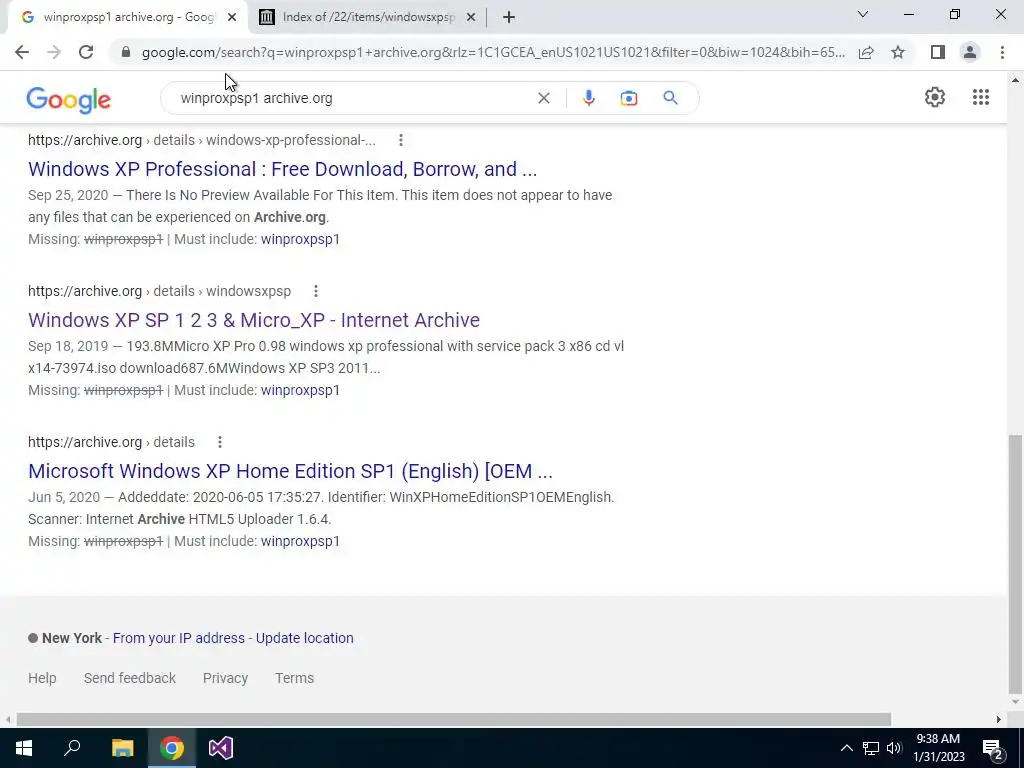Image resolution: width=1024 pixels, height=768 pixels.
Task: Open Microsoft Windows XP Home Edition SP1 link
Action: [x=291, y=471]
